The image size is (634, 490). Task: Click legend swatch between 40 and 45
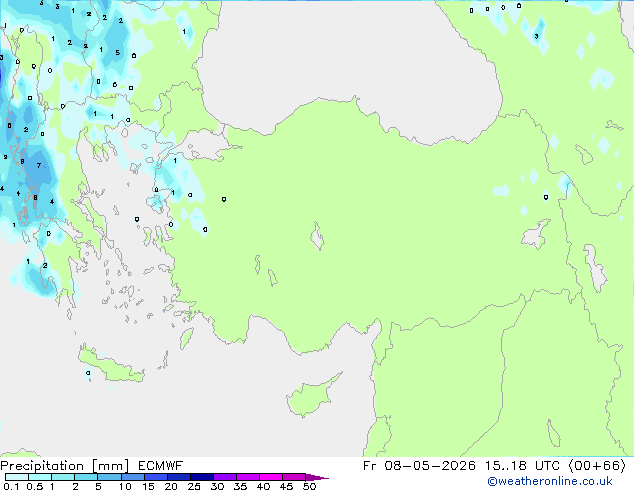[x=271, y=477]
